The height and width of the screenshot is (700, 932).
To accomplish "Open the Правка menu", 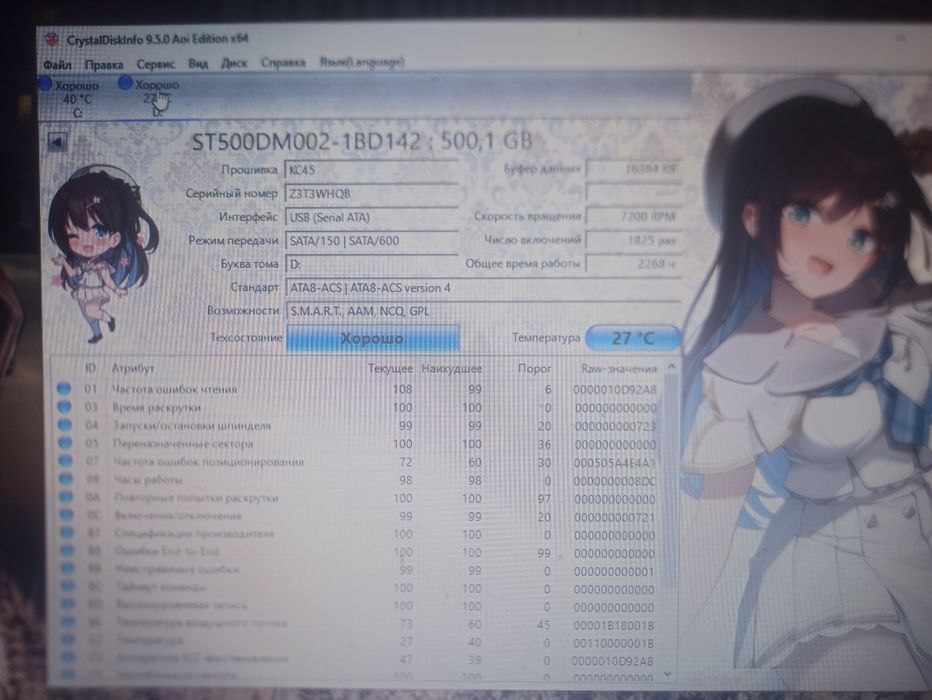I will (x=103, y=64).
